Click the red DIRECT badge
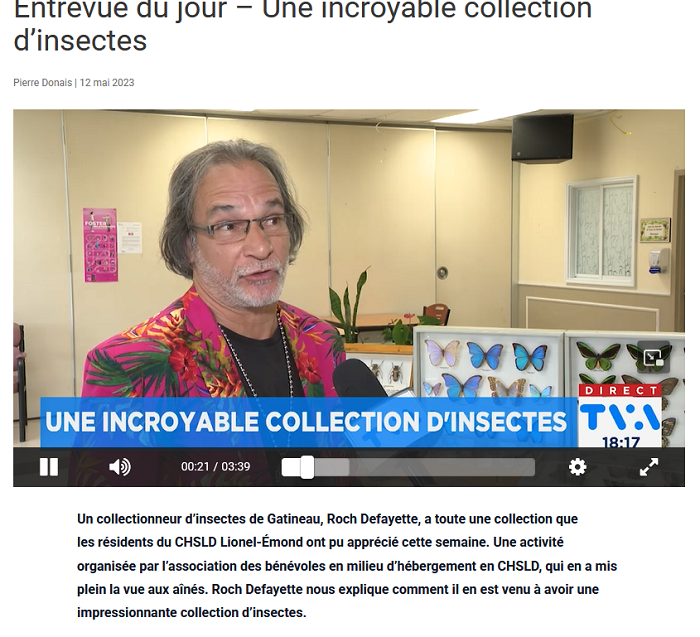The image size is (700, 637). 620,391
